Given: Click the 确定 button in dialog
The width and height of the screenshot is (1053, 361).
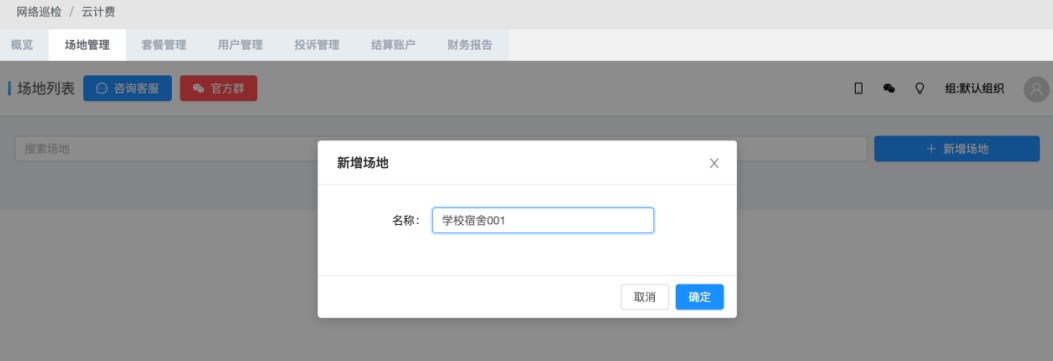Looking at the screenshot, I should 700,297.
